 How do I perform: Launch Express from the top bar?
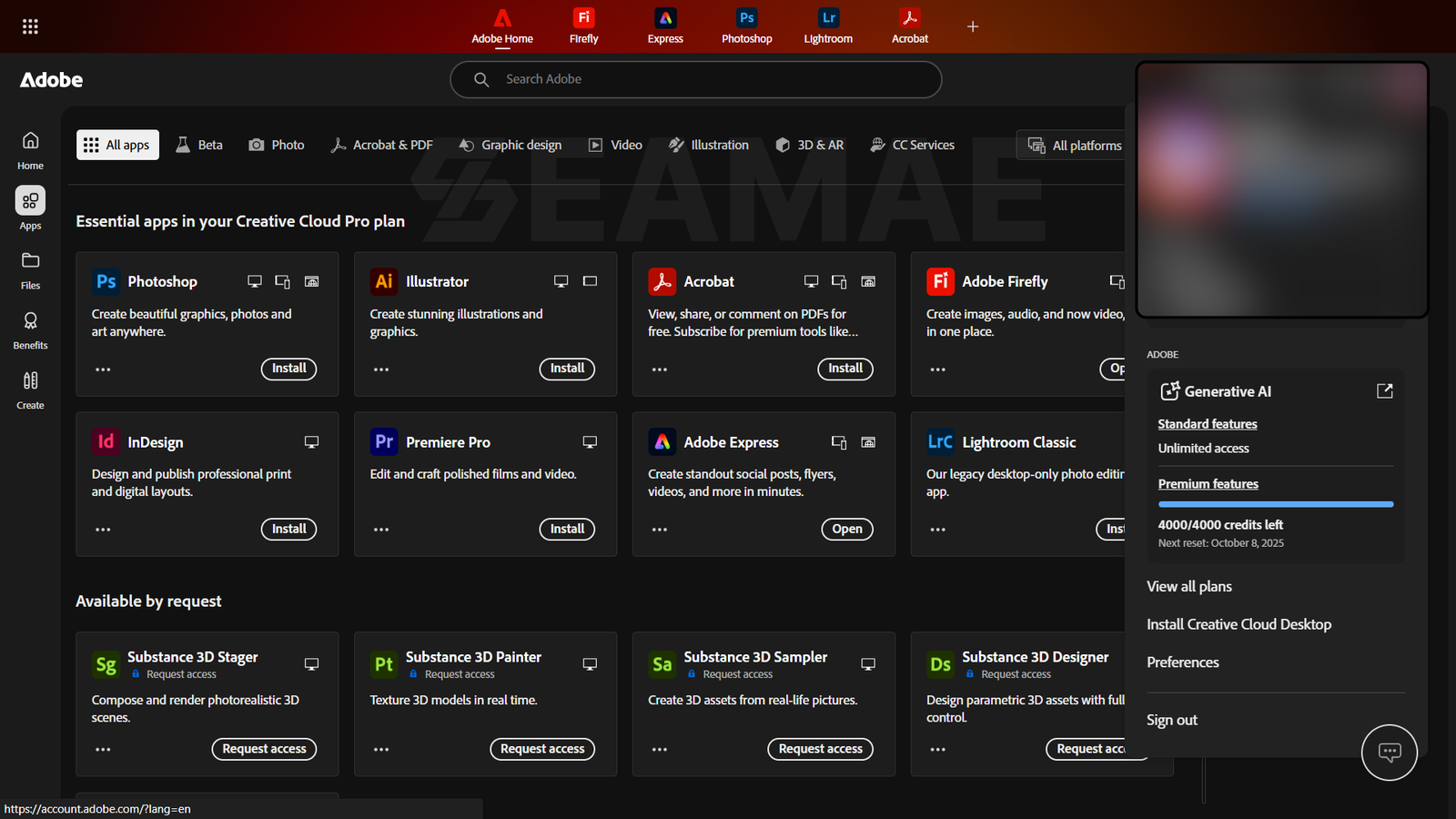[665, 26]
